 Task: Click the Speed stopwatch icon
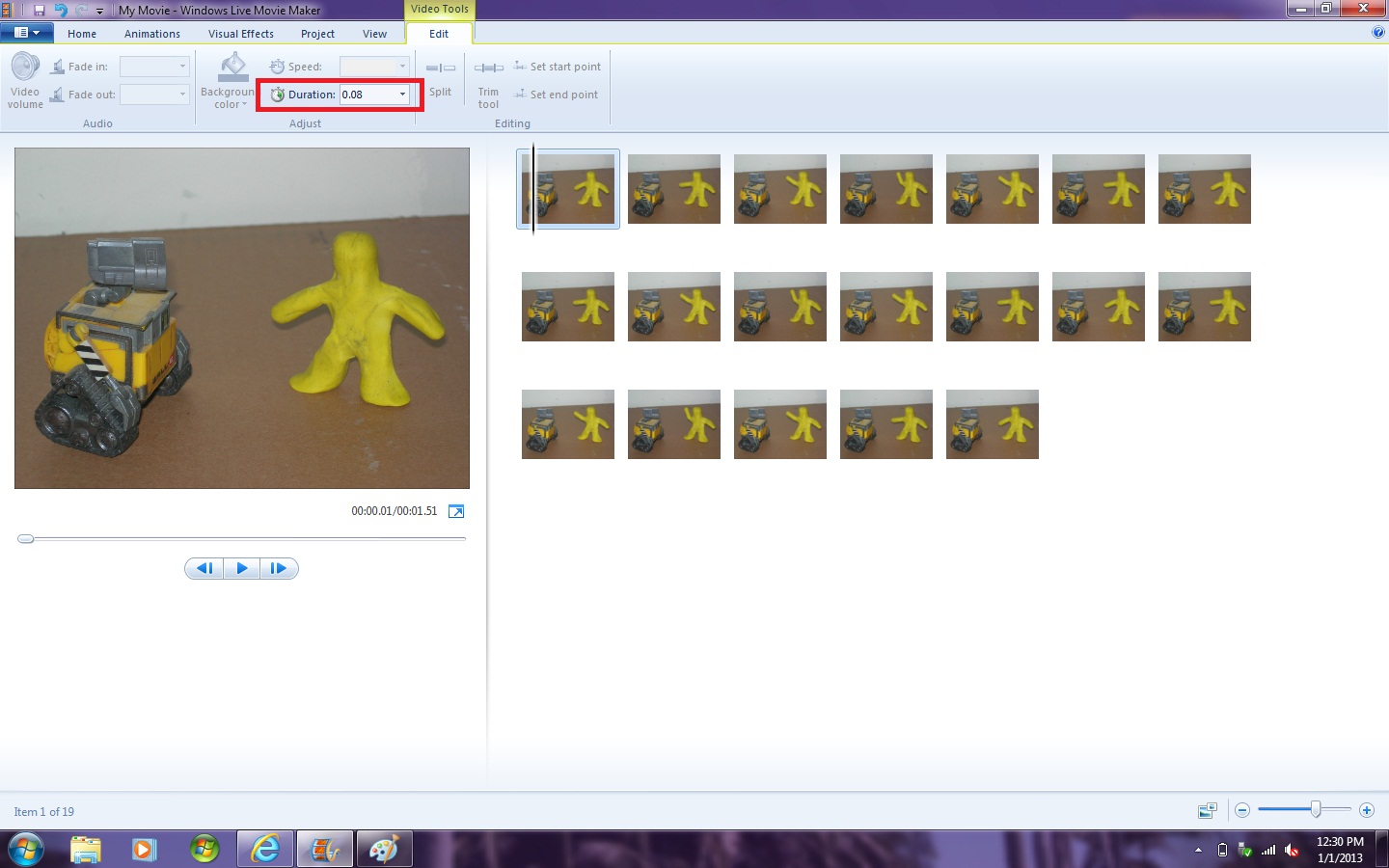(277, 67)
